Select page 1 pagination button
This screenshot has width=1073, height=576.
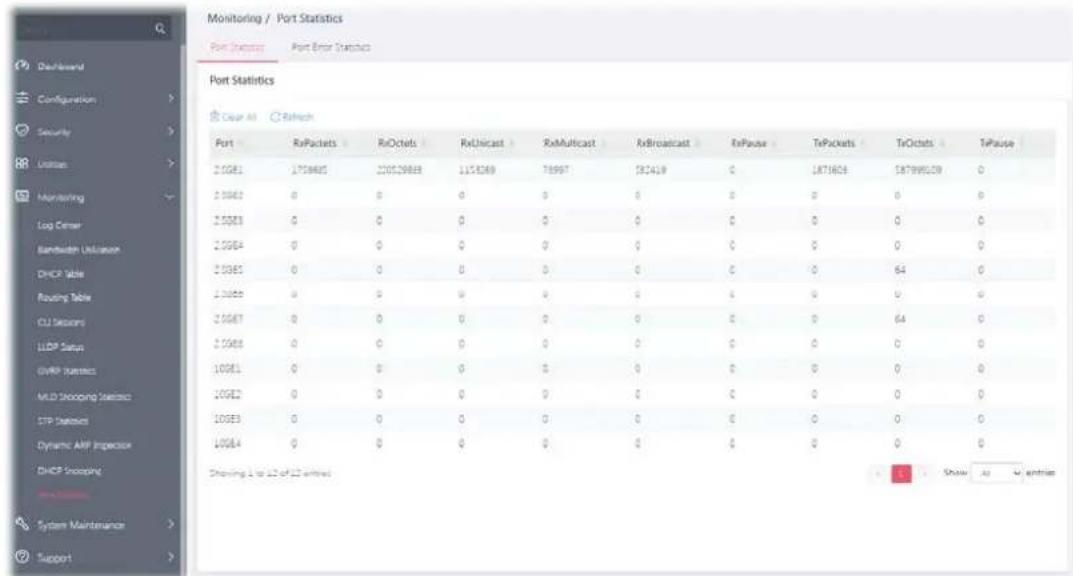(x=901, y=473)
